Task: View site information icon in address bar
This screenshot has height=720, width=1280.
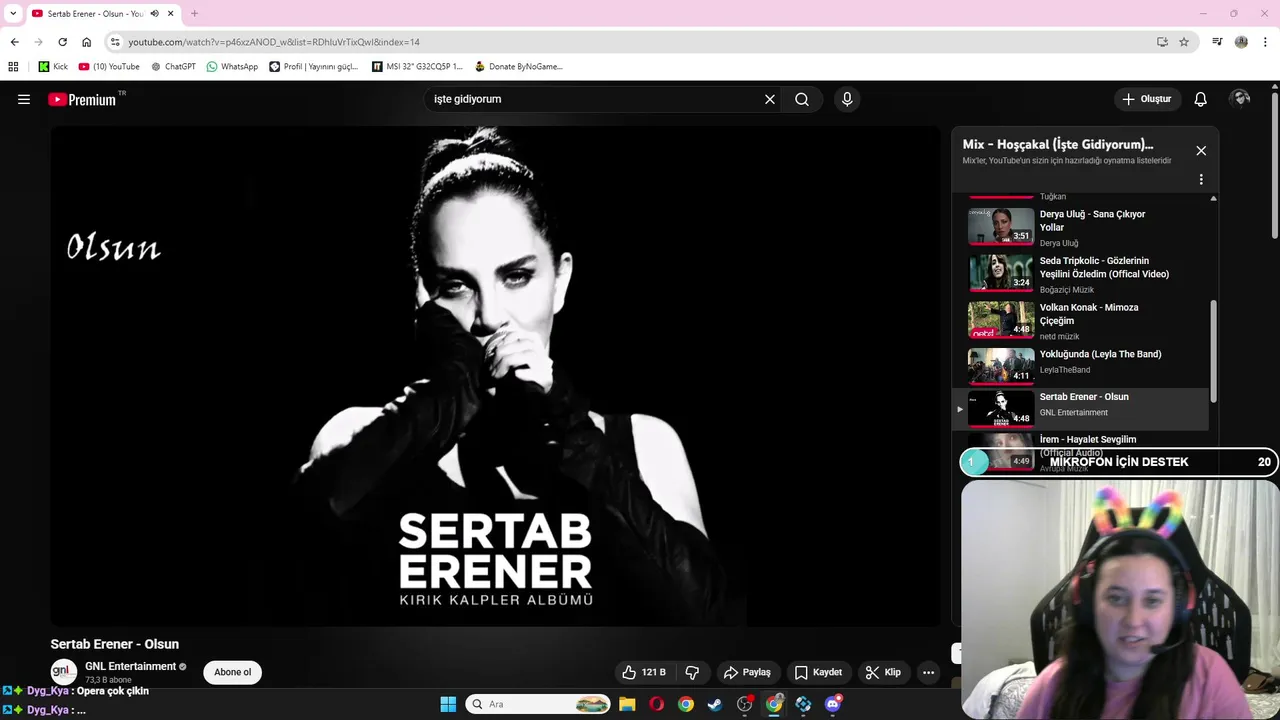Action: click(x=115, y=42)
